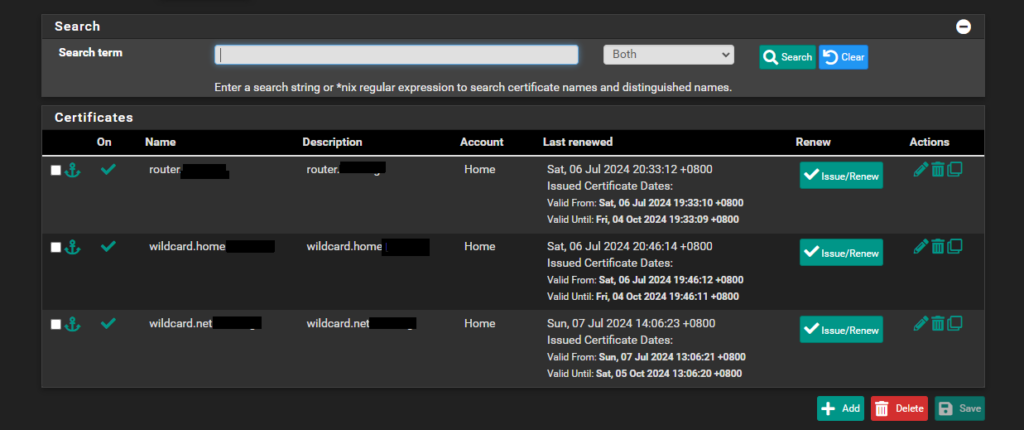Image resolution: width=1024 pixels, height=430 pixels.
Task: Toggle the enabled checkmark for wildcard.home
Action: (108, 246)
